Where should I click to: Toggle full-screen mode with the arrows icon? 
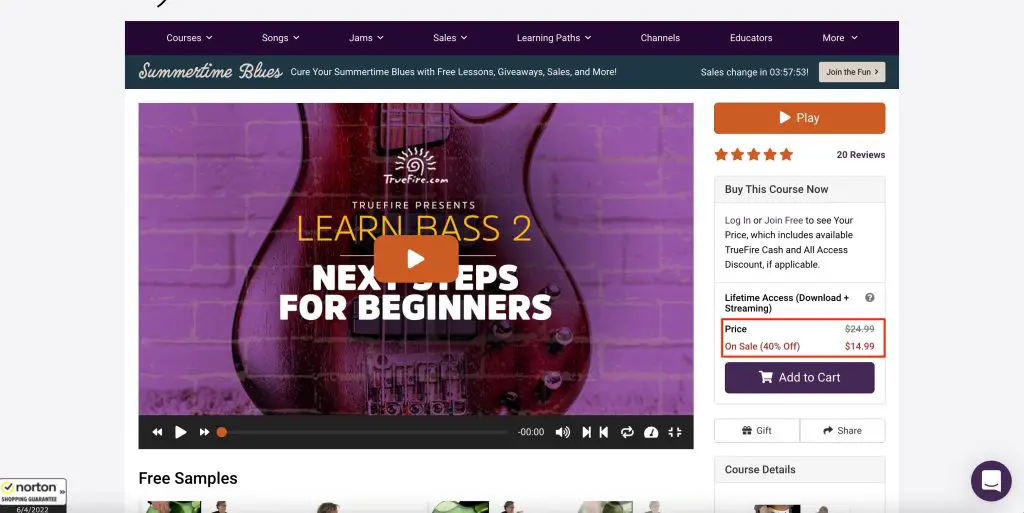pos(675,432)
